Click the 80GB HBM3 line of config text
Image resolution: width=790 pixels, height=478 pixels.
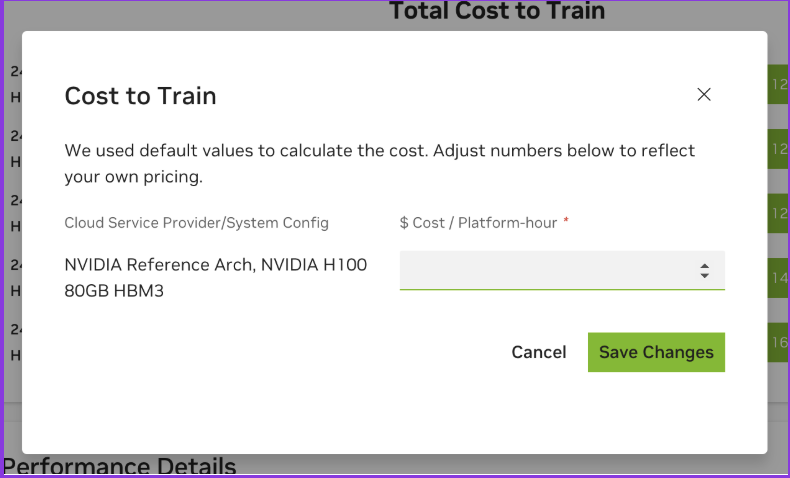click(x=114, y=292)
